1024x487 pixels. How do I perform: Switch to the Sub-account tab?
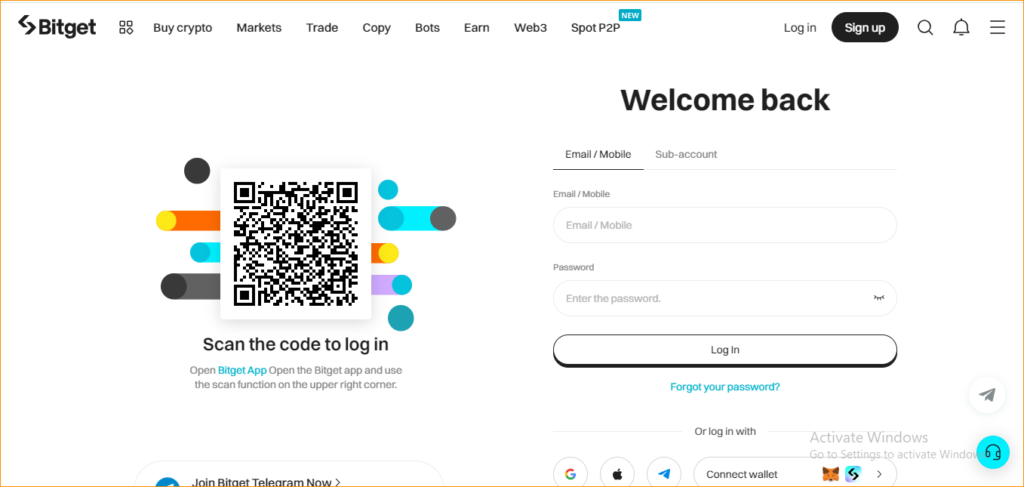pyautogui.click(x=686, y=155)
